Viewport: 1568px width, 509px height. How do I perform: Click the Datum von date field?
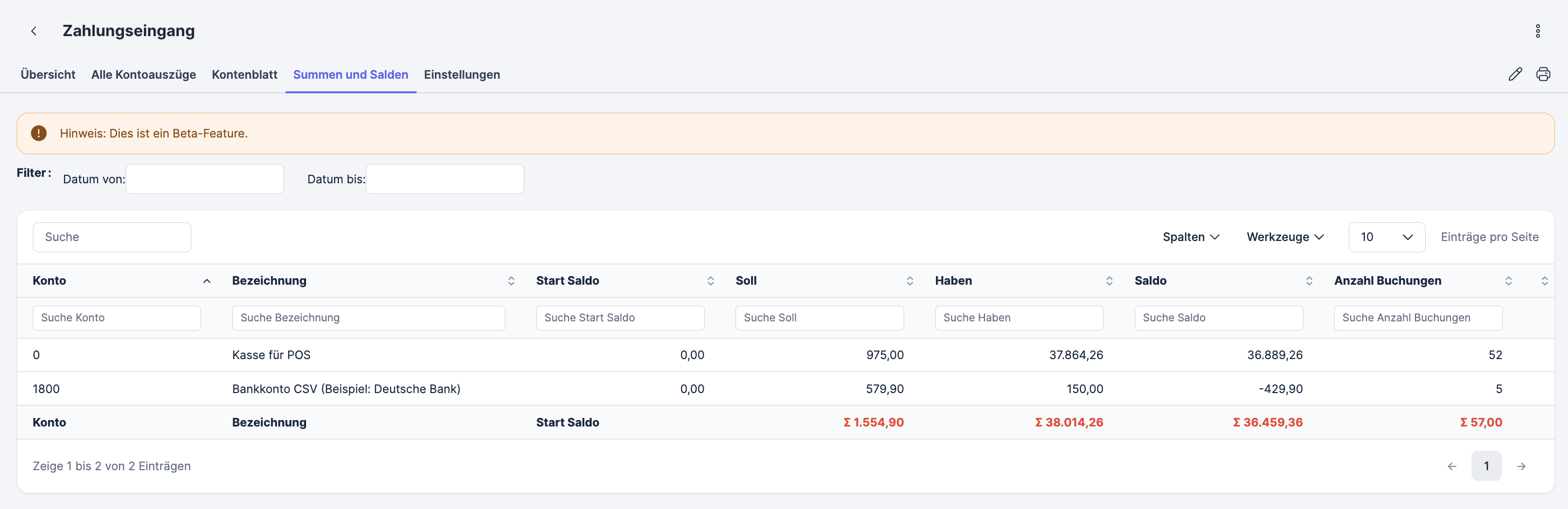(x=205, y=179)
